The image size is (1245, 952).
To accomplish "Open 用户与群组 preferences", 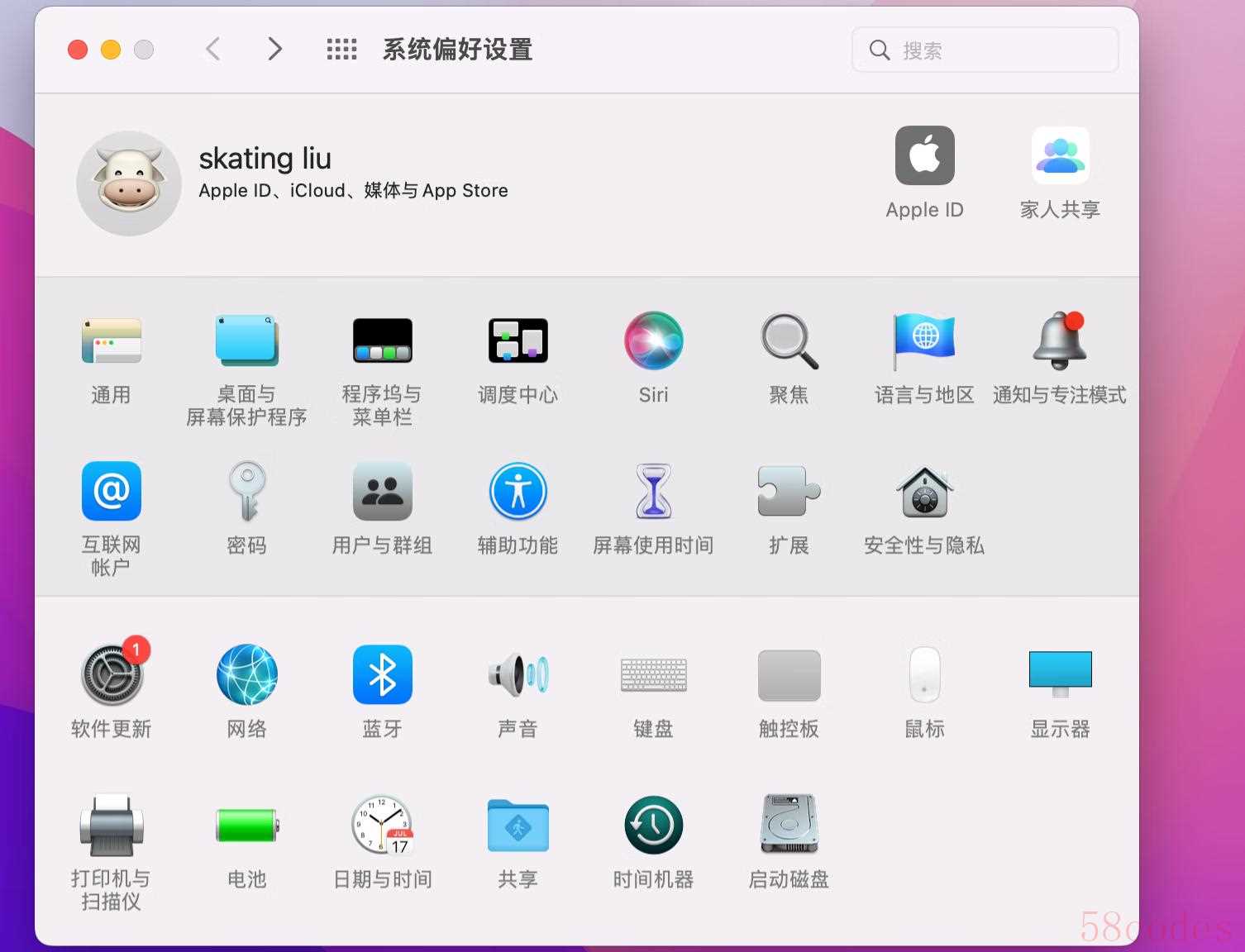I will [382, 491].
